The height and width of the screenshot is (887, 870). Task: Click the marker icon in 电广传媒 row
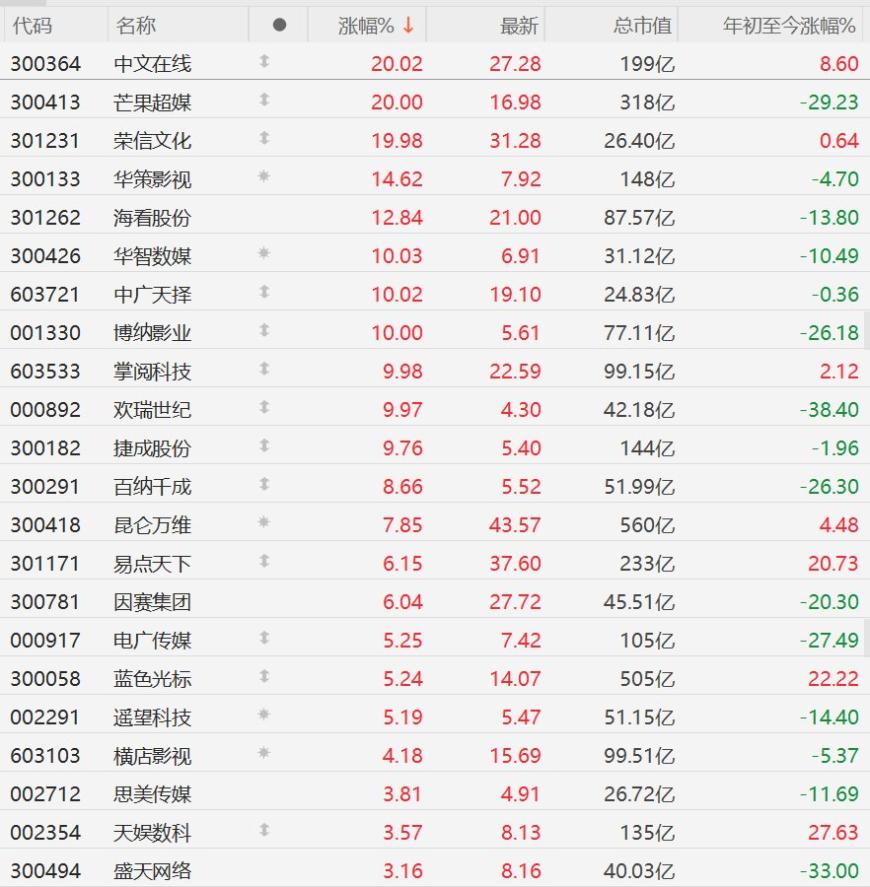264,638
